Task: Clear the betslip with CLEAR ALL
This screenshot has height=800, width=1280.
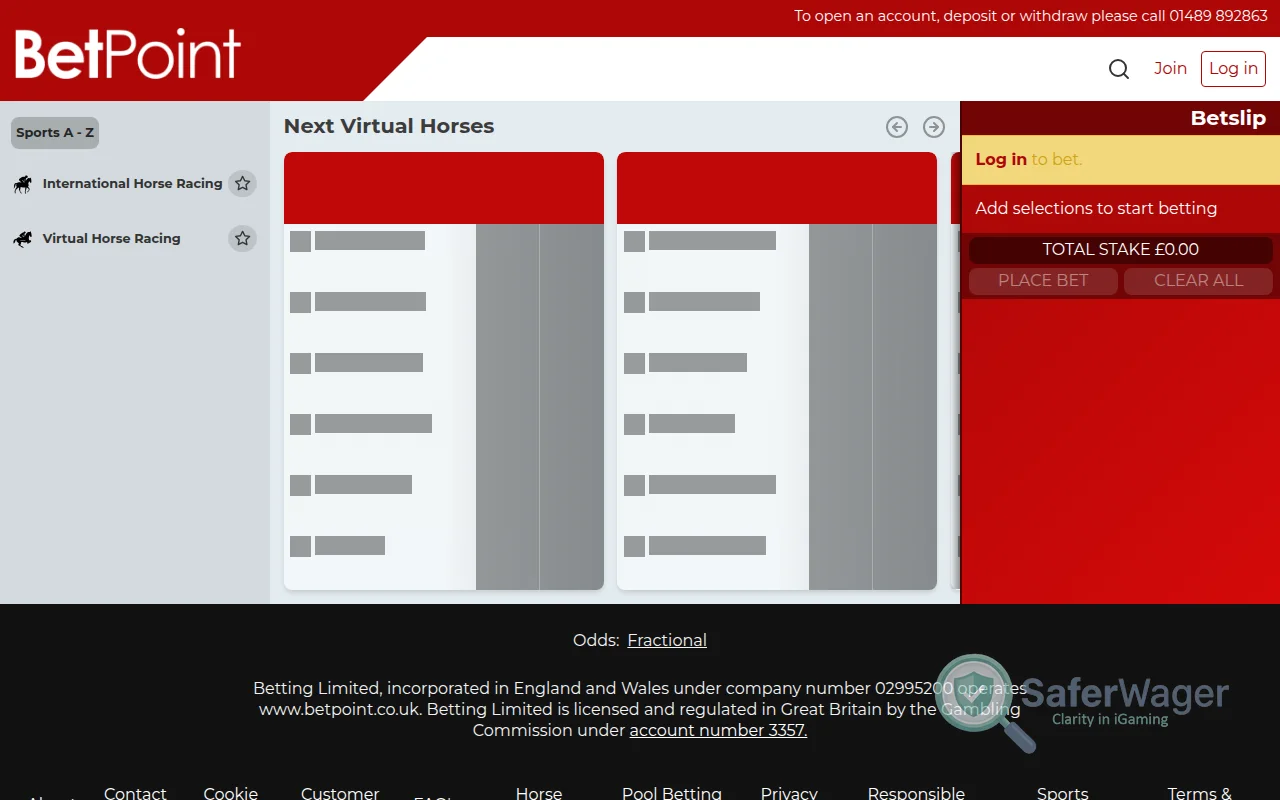Action: (x=1198, y=281)
